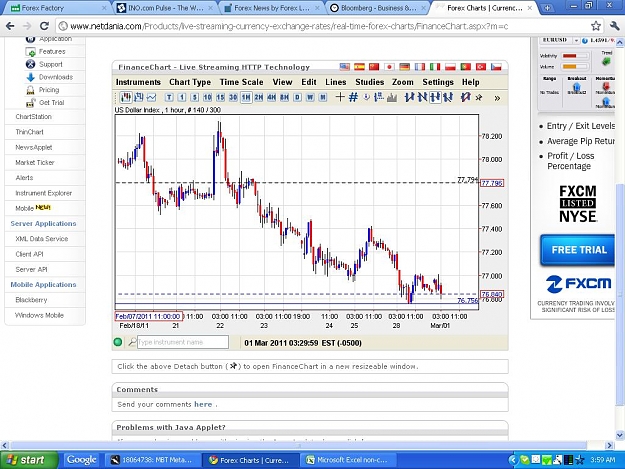Open the MBT MetaTrader taskbar item
Image resolution: width=625 pixels, height=469 pixels.
152,460
